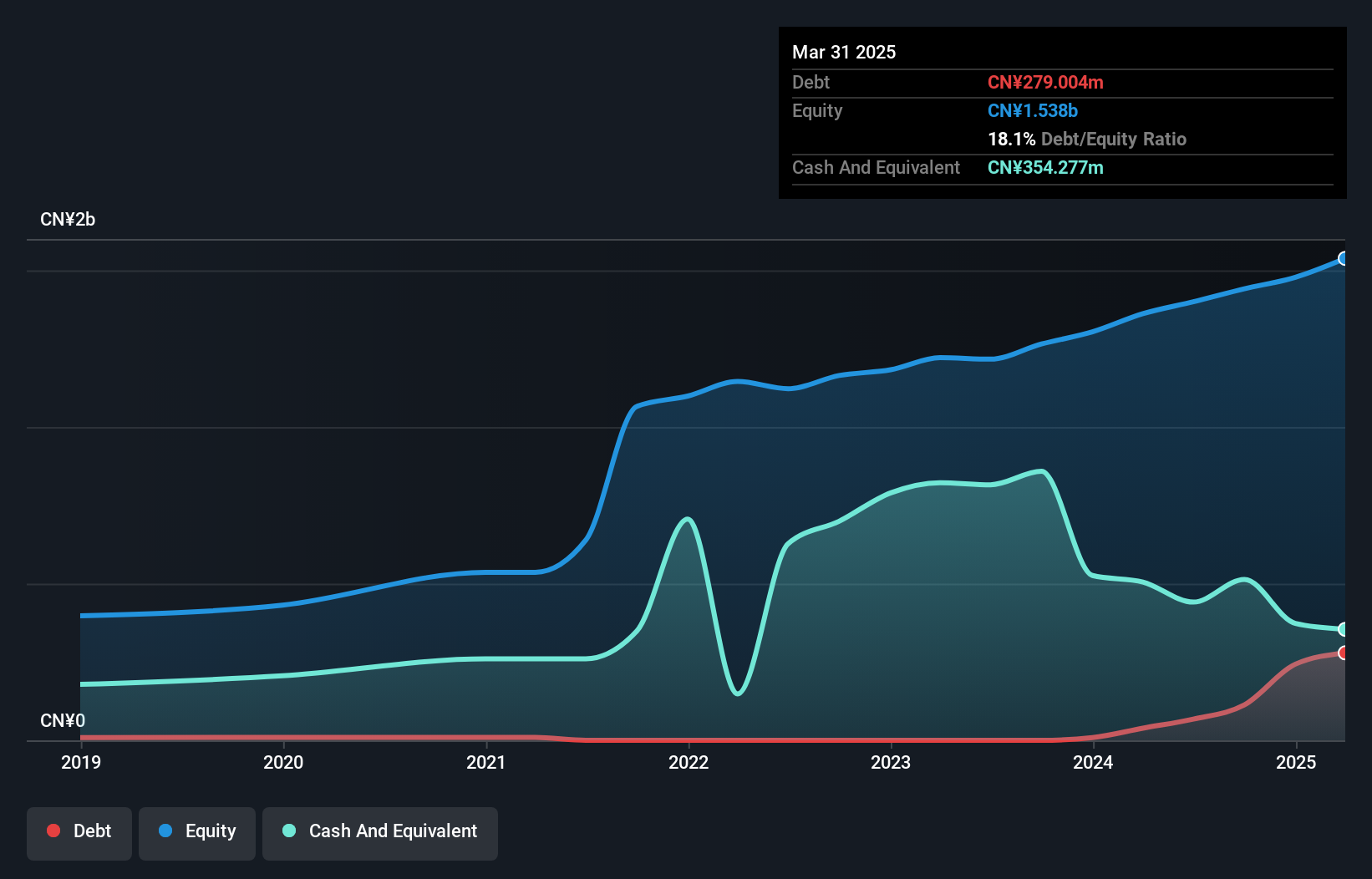
Task: Click the 2021 x-axis label
Action: 486,762
